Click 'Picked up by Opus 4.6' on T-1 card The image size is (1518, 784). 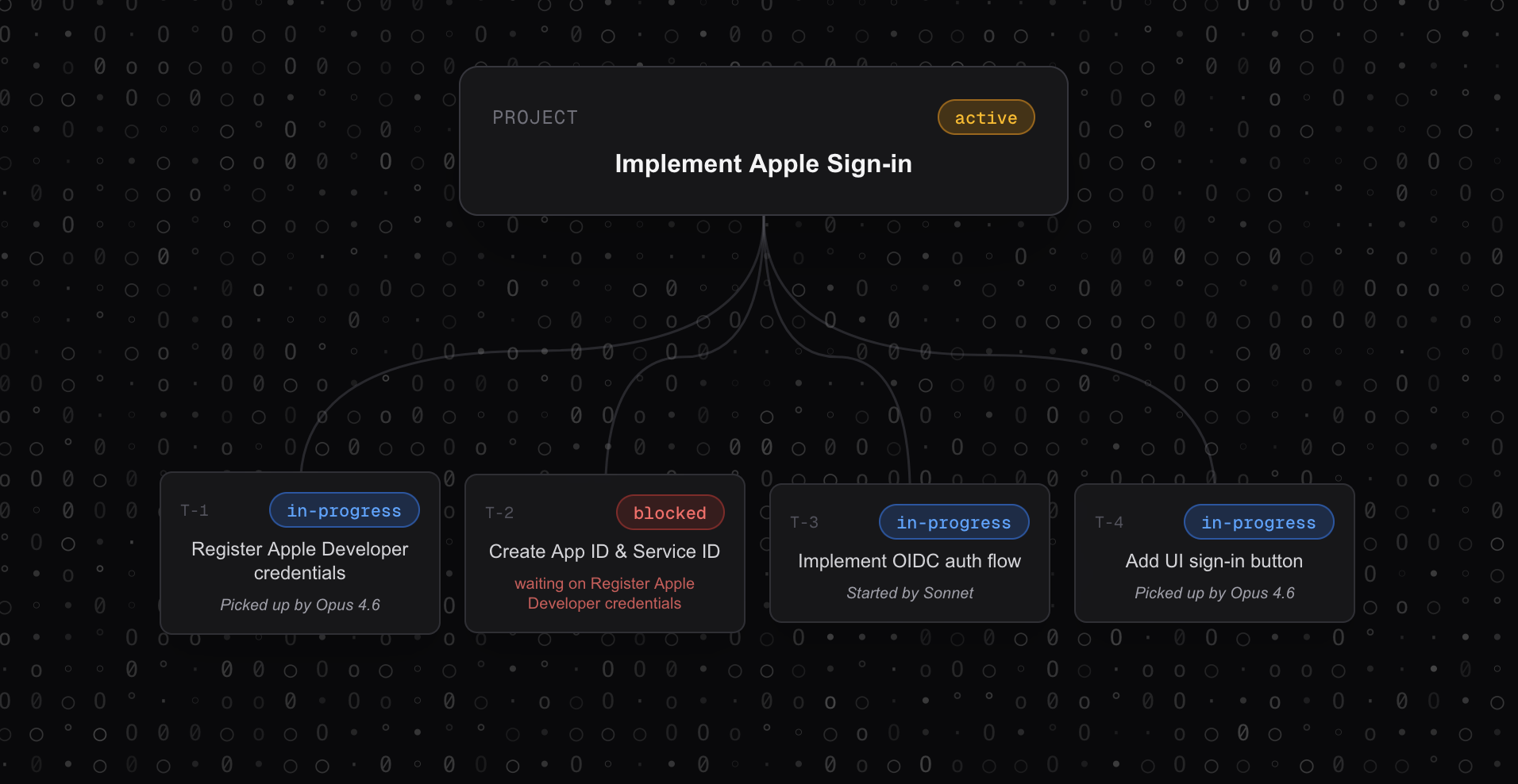(x=300, y=605)
